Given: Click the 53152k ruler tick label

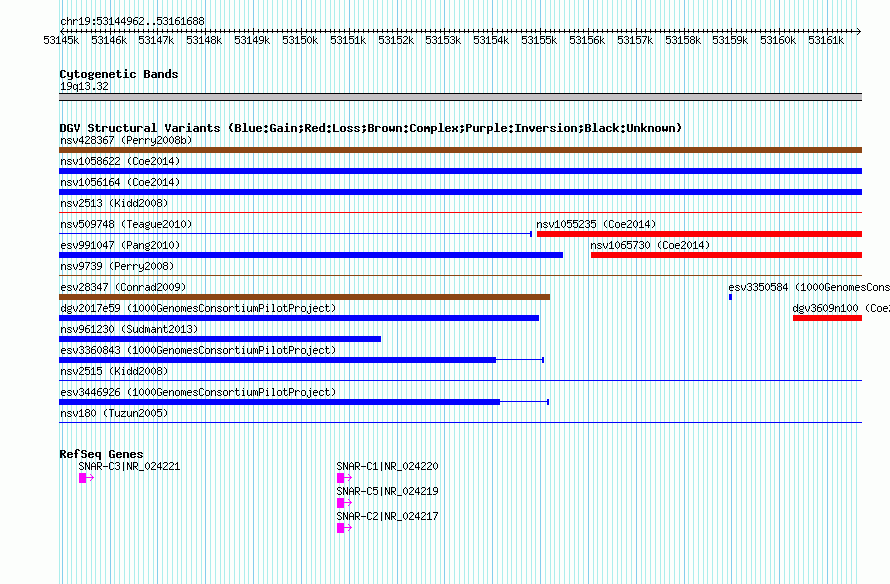Looking at the screenshot, I should pos(396,40).
